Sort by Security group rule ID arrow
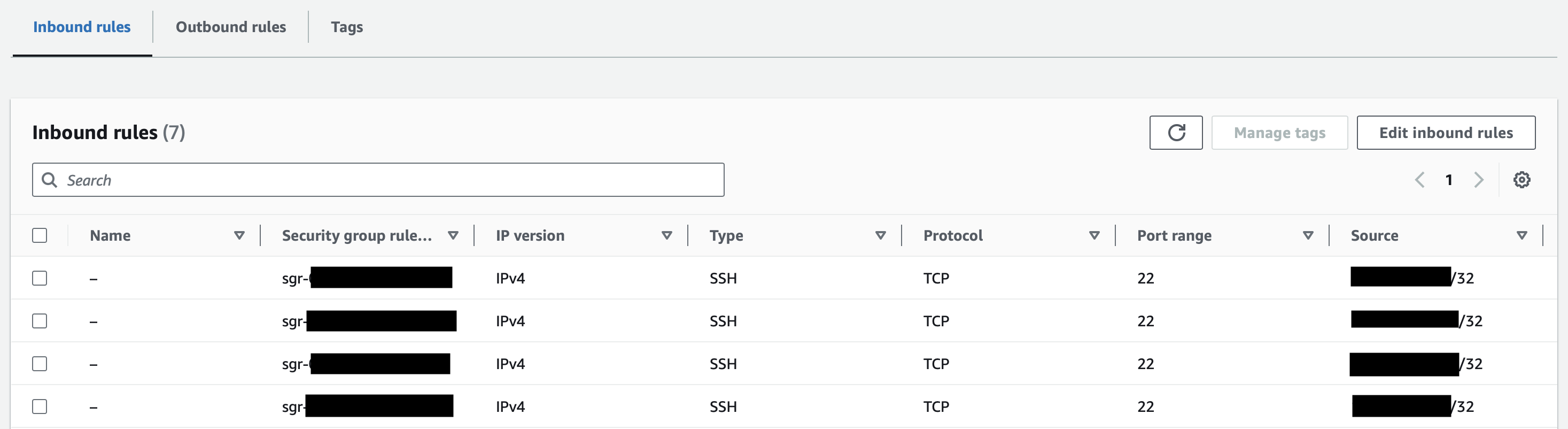The height and width of the screenshot is (429, 1568). [x=453, y=235]
